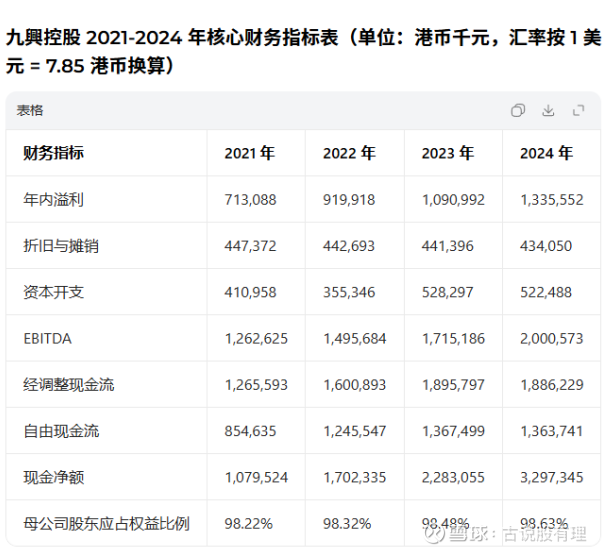Click the download table icon

coord(548,111)
